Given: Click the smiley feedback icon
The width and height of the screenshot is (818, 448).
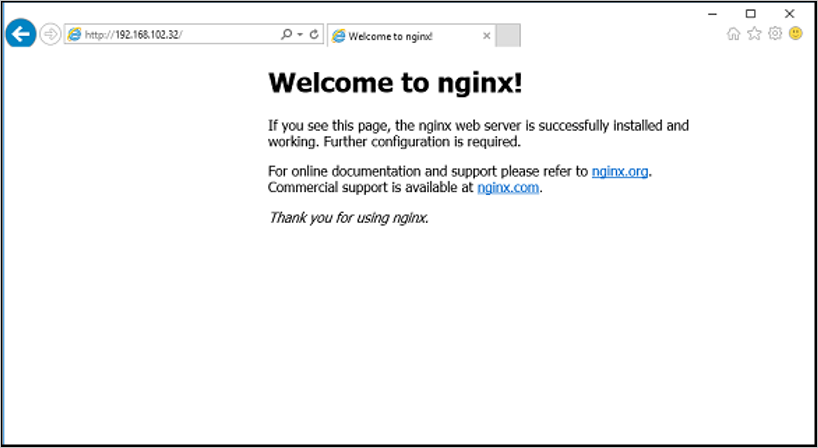Looking at the screenshot, I should (x=796, y=34).
